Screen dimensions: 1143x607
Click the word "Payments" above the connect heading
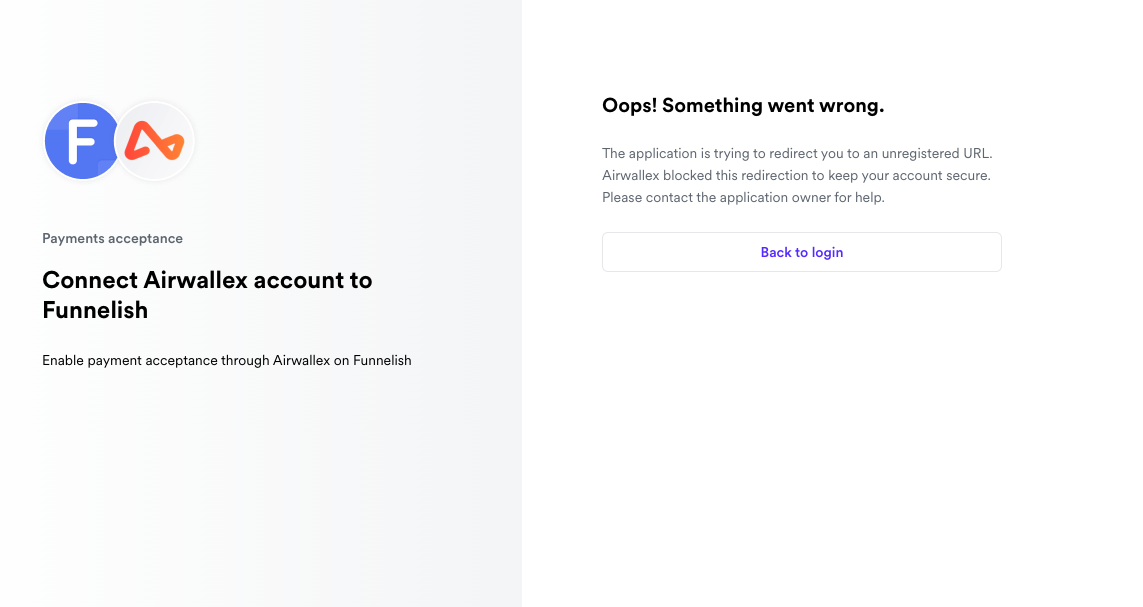(72, 239)
